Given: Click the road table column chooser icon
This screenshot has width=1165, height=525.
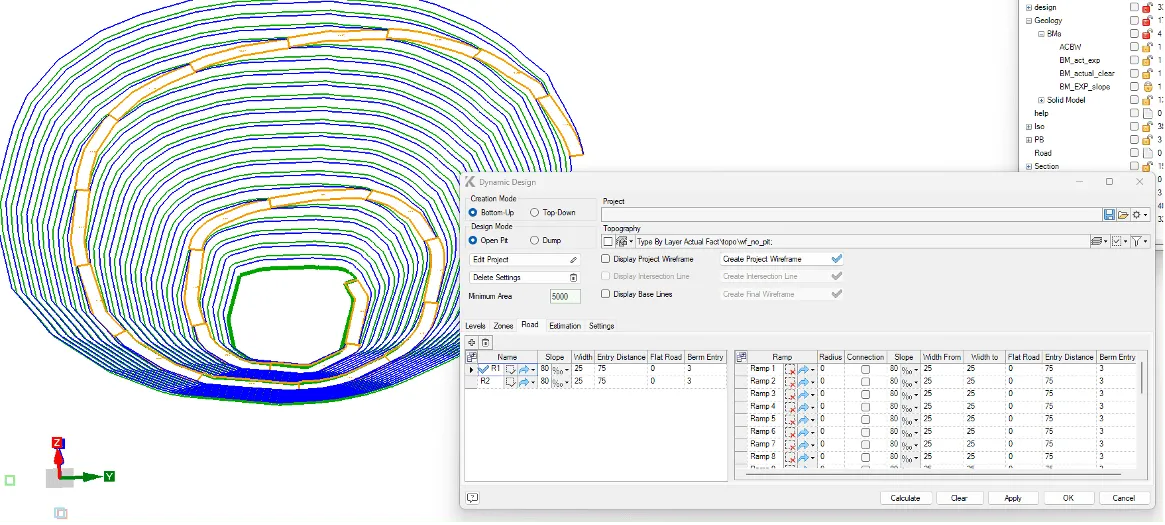Looking at the screenshot, I should [471, 357].
